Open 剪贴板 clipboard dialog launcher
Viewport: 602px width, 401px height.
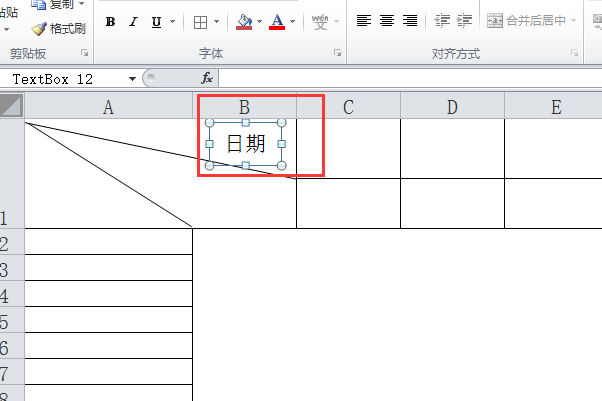84,53
